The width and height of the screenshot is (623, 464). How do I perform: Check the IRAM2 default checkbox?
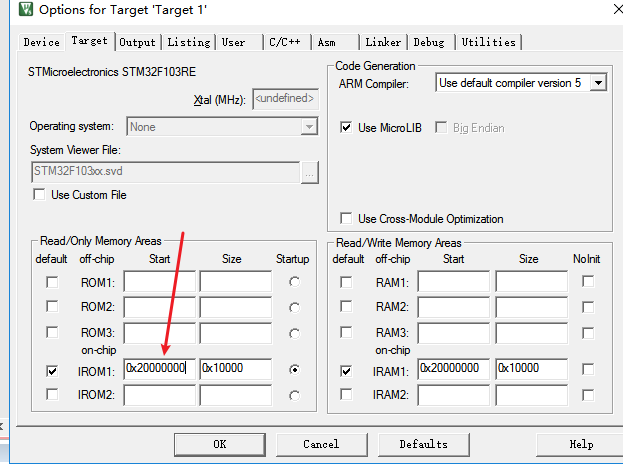[346, 394]
